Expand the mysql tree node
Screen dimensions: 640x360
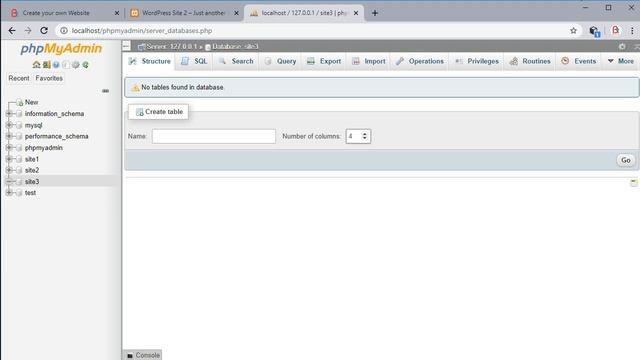point(9,125)
